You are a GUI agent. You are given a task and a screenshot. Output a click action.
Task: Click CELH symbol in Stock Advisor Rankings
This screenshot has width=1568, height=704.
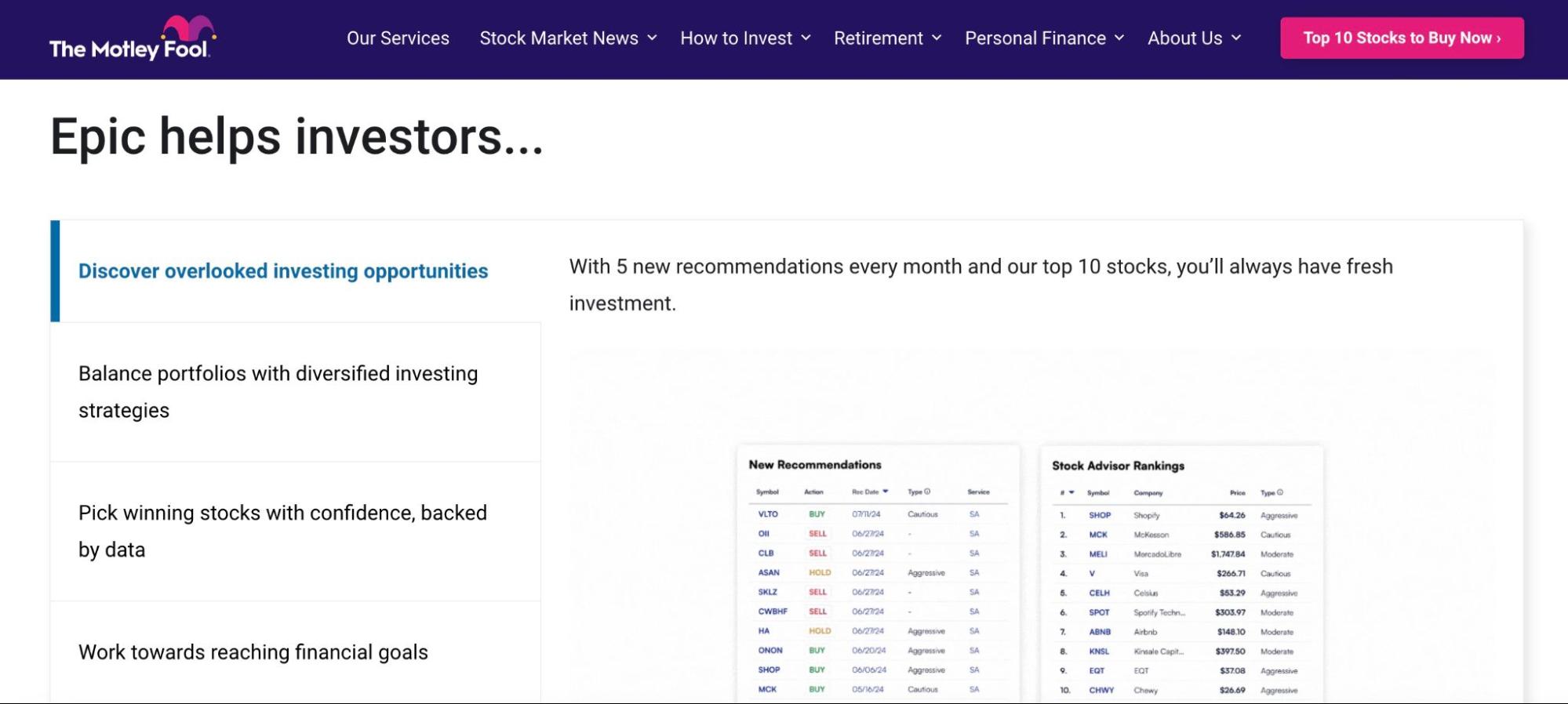[x=1099, y=593]
